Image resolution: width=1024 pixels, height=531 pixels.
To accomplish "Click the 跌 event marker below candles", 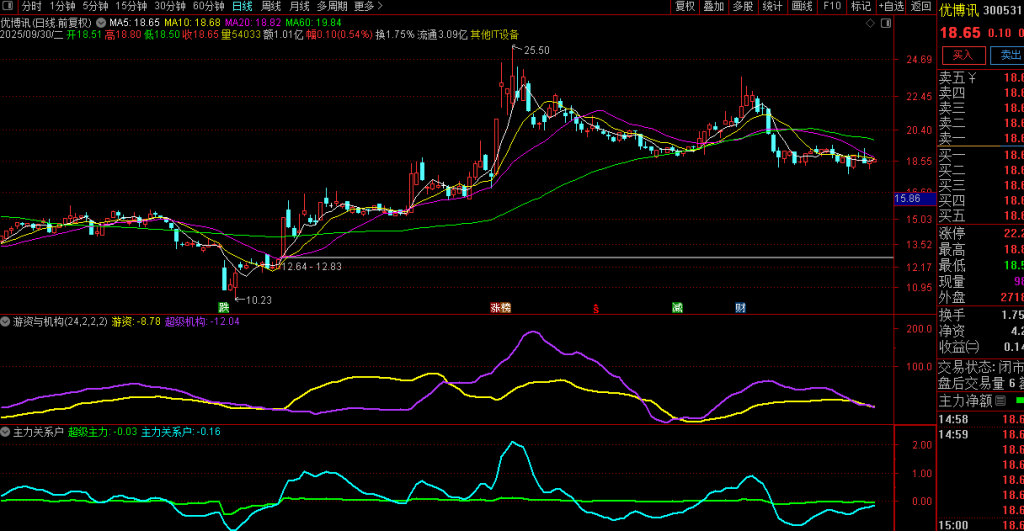I will coord(224,307).
